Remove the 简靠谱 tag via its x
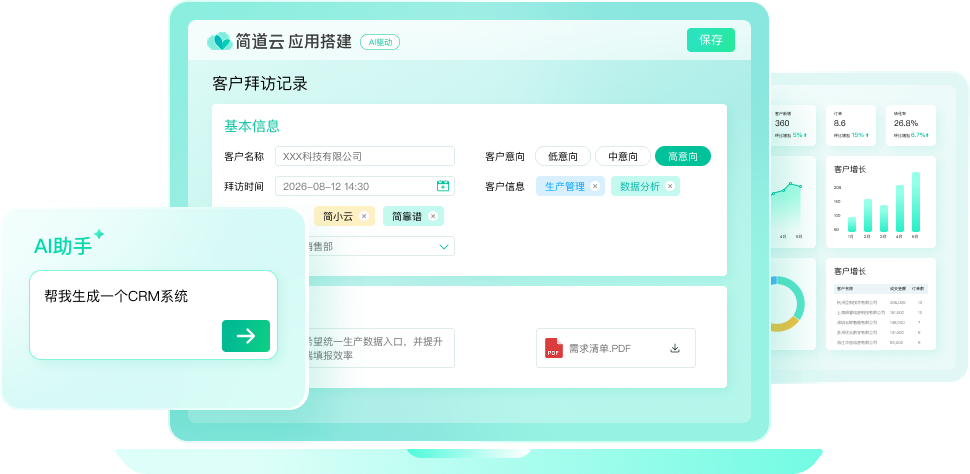The width and height of the screenshot is (970, 474). 432,216
